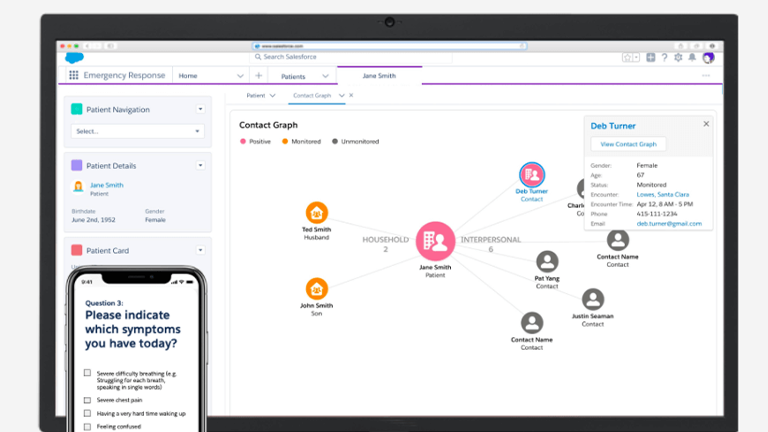Select the Deb Turner contact node
This screenshot has height=432, width=768.
(532, 174)
